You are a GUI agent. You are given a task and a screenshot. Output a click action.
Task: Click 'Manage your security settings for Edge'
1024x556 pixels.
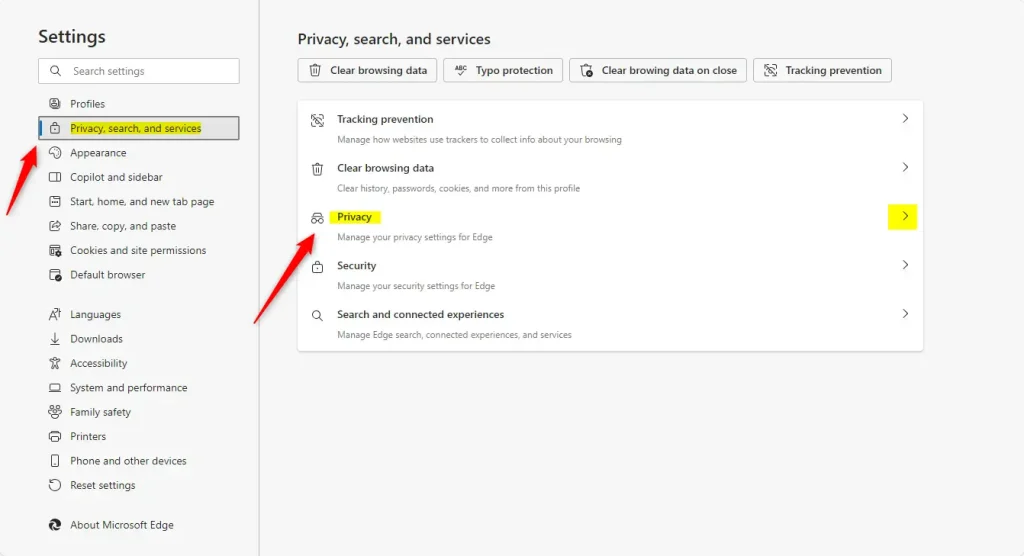[x=416, y=286]
